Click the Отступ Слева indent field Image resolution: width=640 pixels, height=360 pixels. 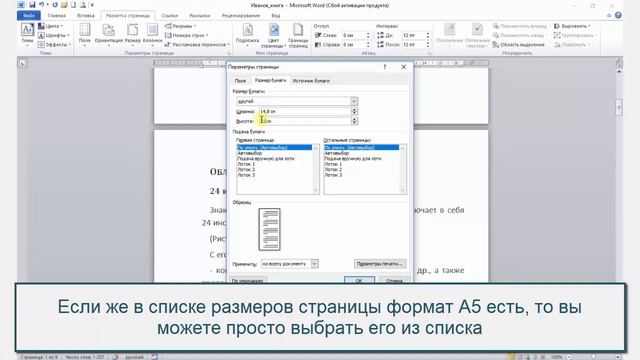point(353,36)
